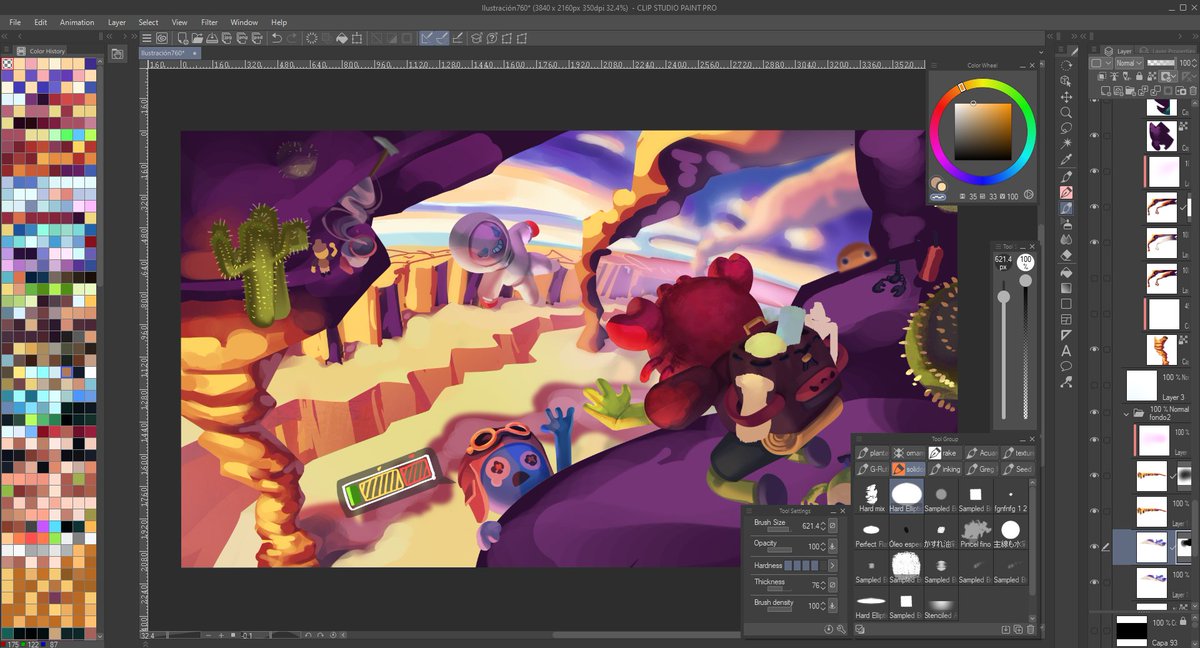Select the Eyedropper tool
The image size is (1200, 648).
(x=1066, y=160)
